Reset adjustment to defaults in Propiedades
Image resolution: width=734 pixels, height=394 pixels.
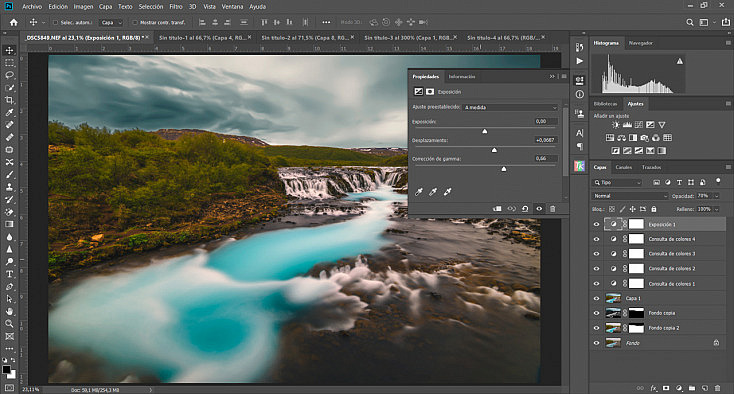click(525, 209)
